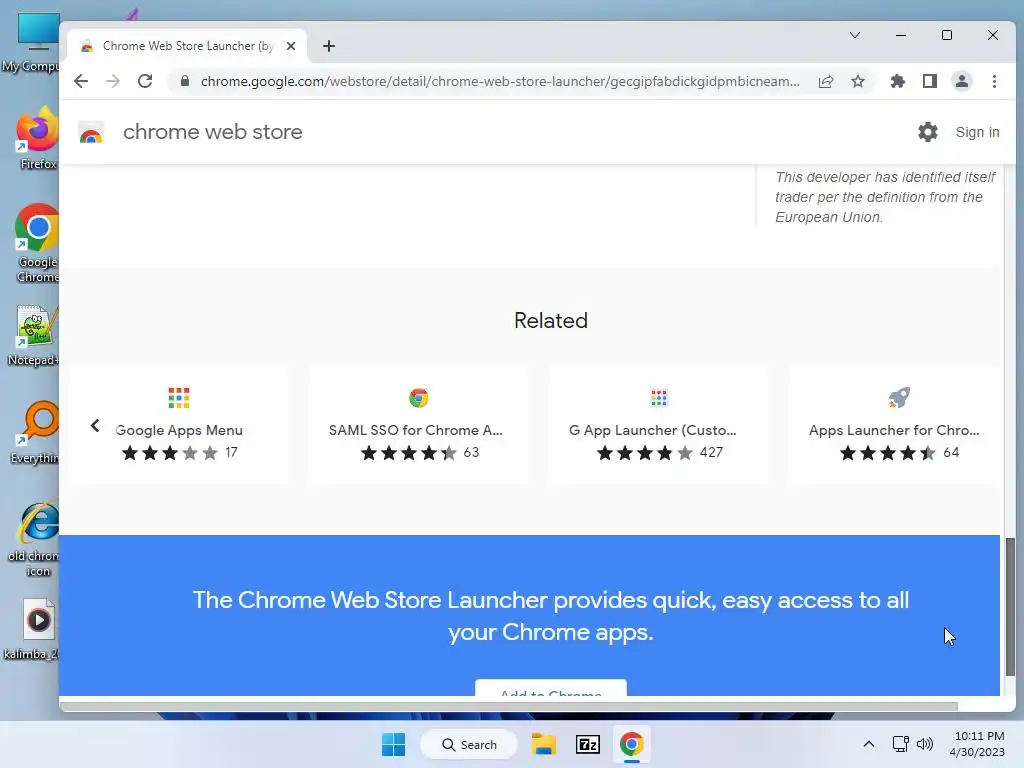Show previous related extensions arrow

pos(95,426)
